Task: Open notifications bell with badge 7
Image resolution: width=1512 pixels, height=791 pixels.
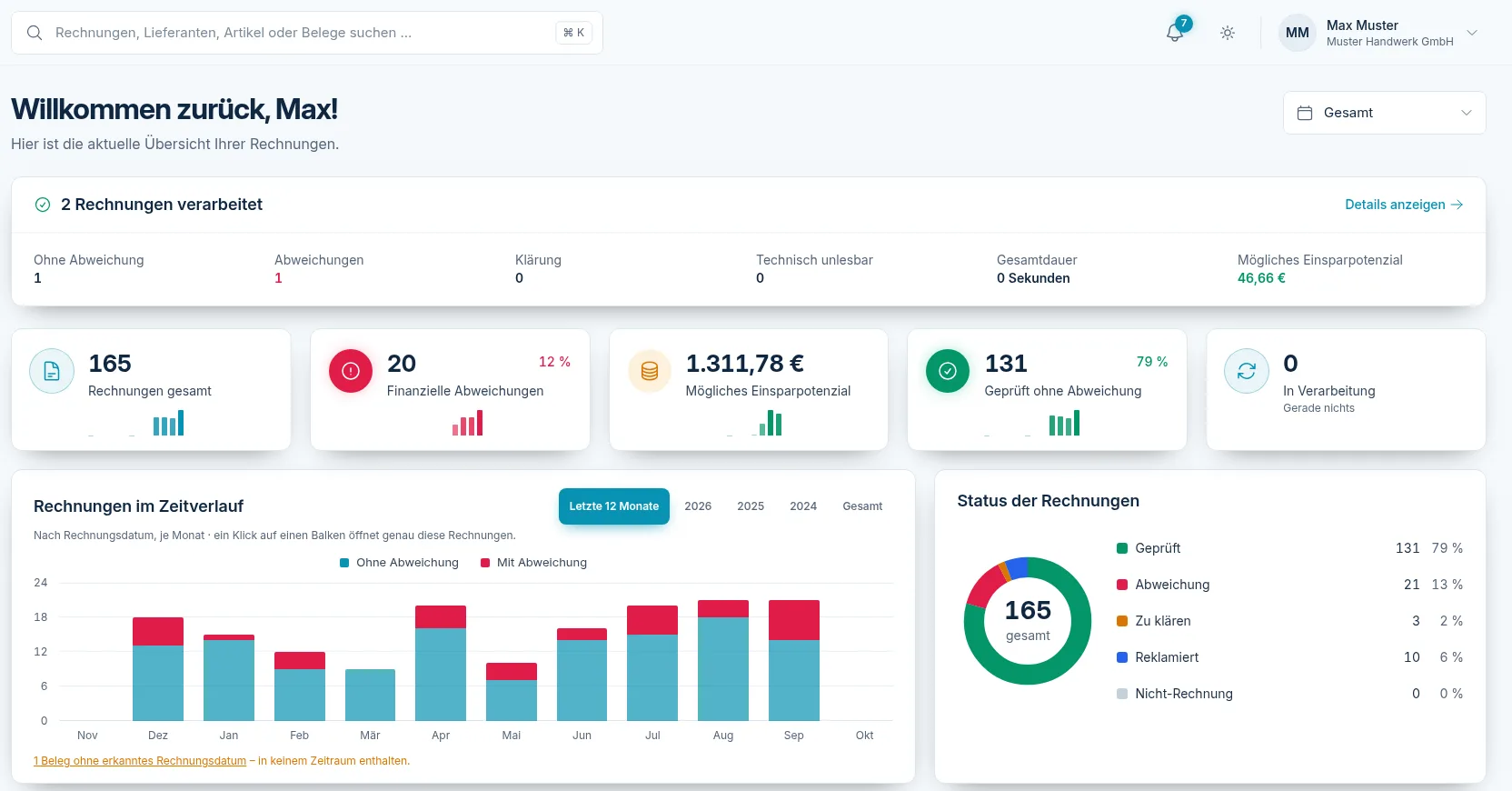Action: tap(1176, 32)
